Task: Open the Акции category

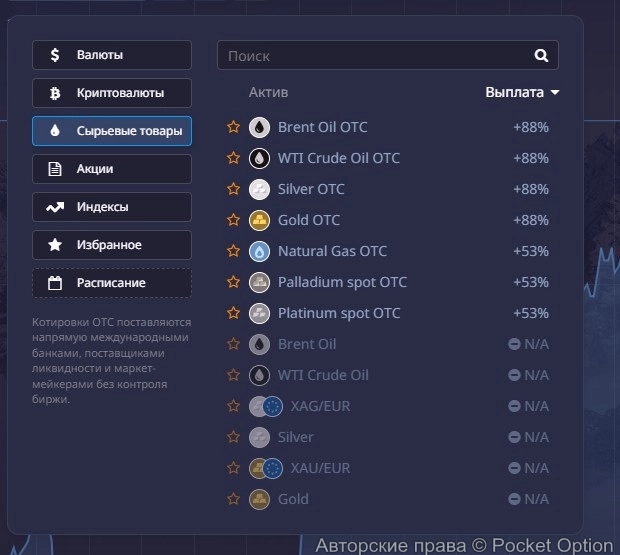Action: [x=111, y=169]
